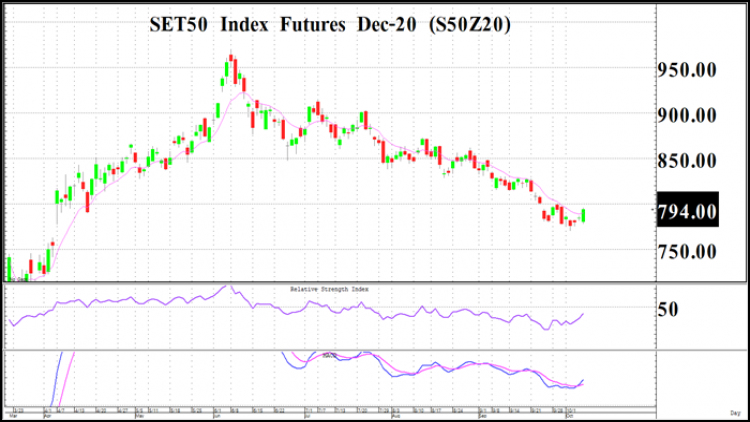Click the Apr month label on time axis
Image resolution: width=750 pixels, height=422 pixels.
click(47, 416)
